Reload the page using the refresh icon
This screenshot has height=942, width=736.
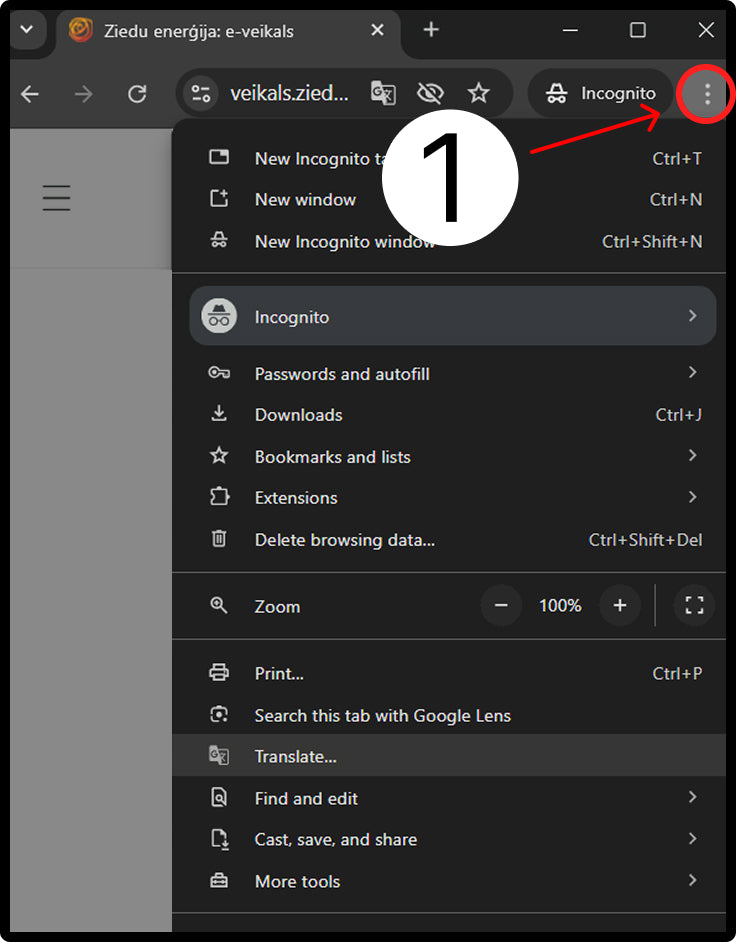(137, 94)
